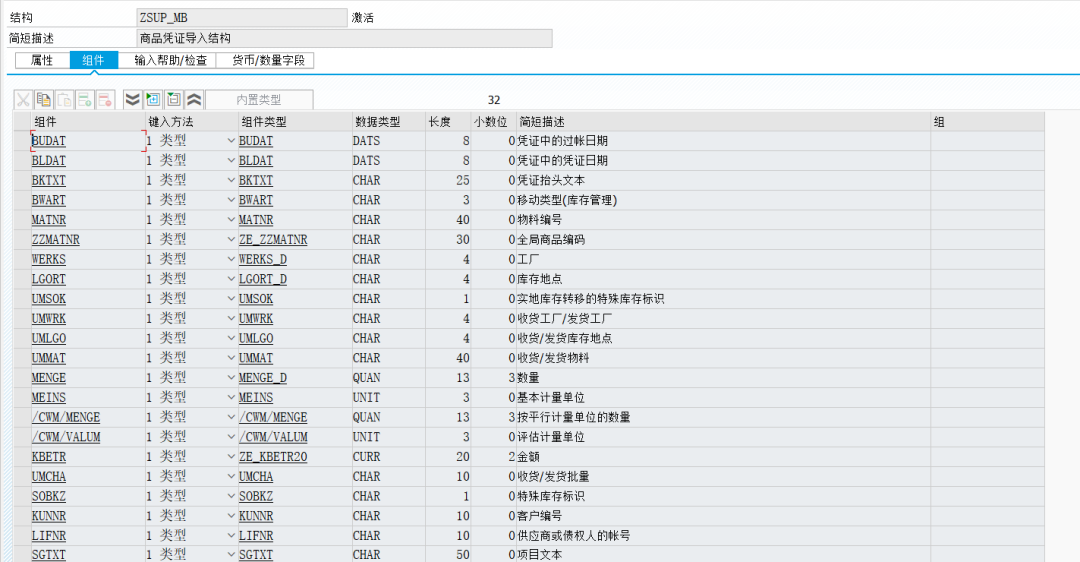Screen dimensions: 1080x562
Task: Open the MENGE_D component type link
Action: point(262,377)
